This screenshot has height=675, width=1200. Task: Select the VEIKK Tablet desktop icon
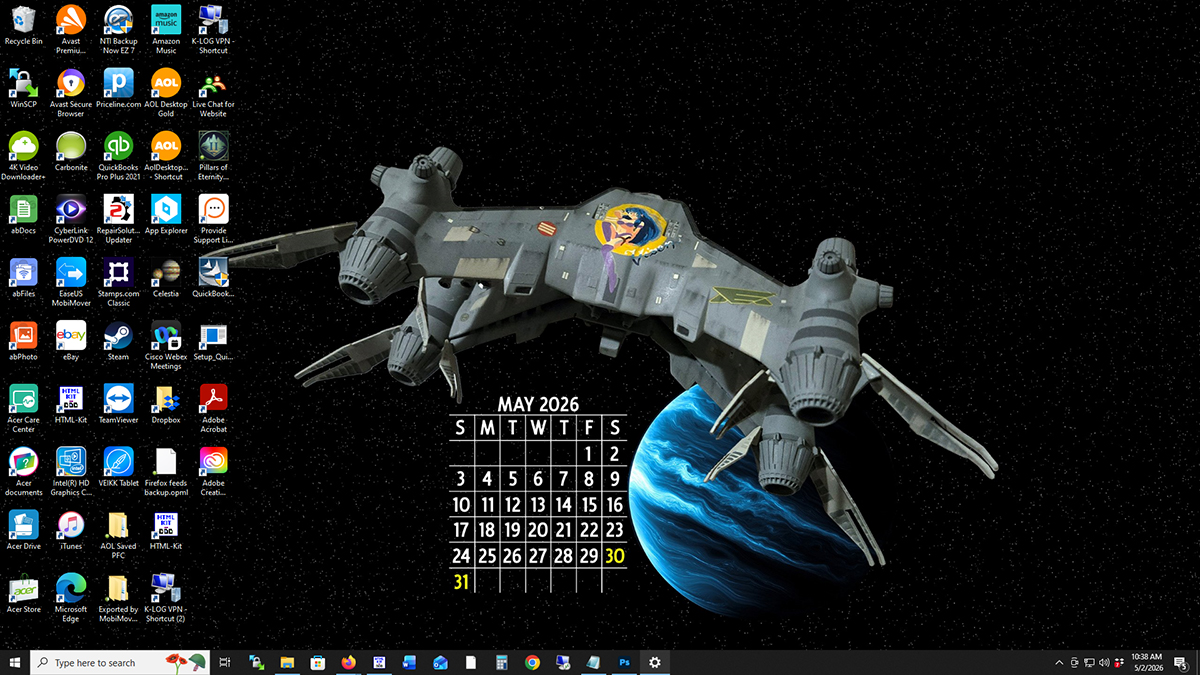point(118,467)
